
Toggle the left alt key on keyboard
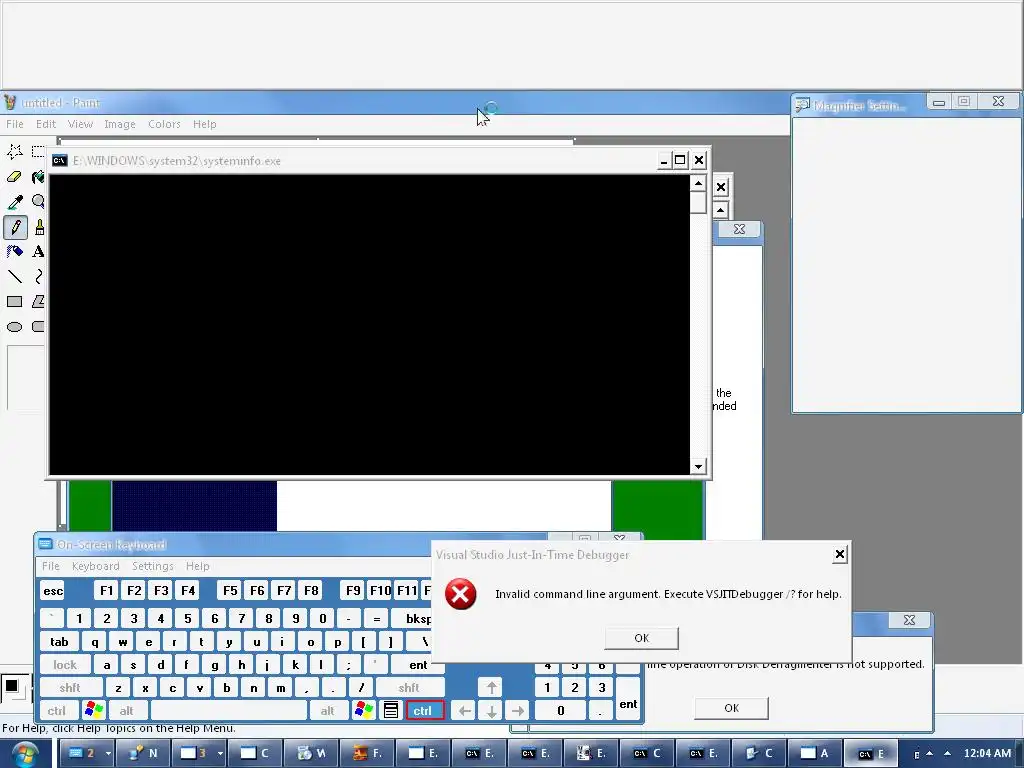pyautogui.click(x=127, y=711)
